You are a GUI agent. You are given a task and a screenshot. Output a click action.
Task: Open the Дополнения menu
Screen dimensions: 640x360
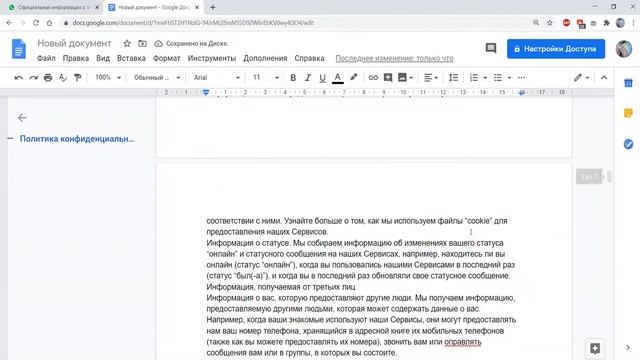265,58
